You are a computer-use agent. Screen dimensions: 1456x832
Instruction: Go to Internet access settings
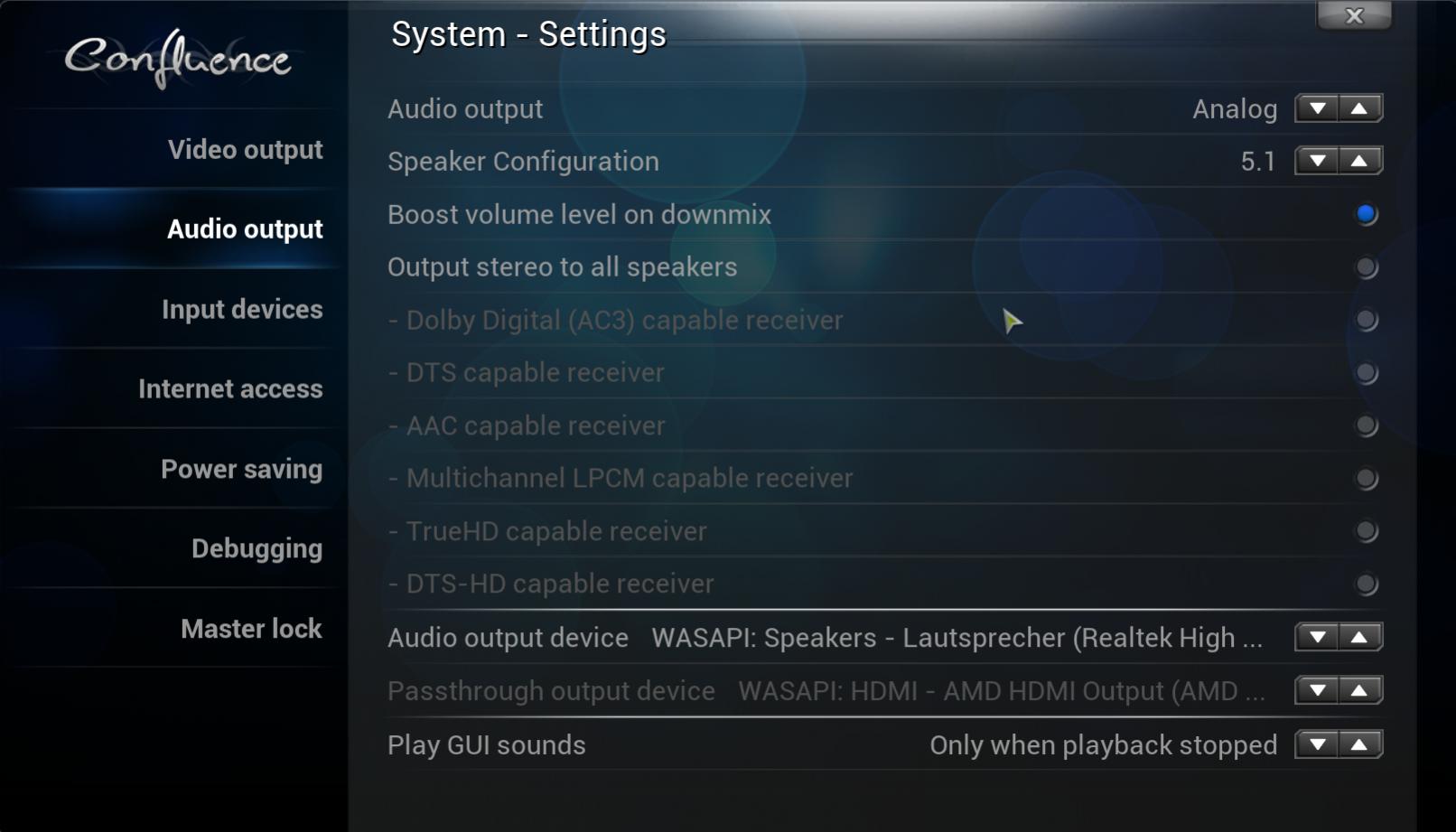point(230,388)
